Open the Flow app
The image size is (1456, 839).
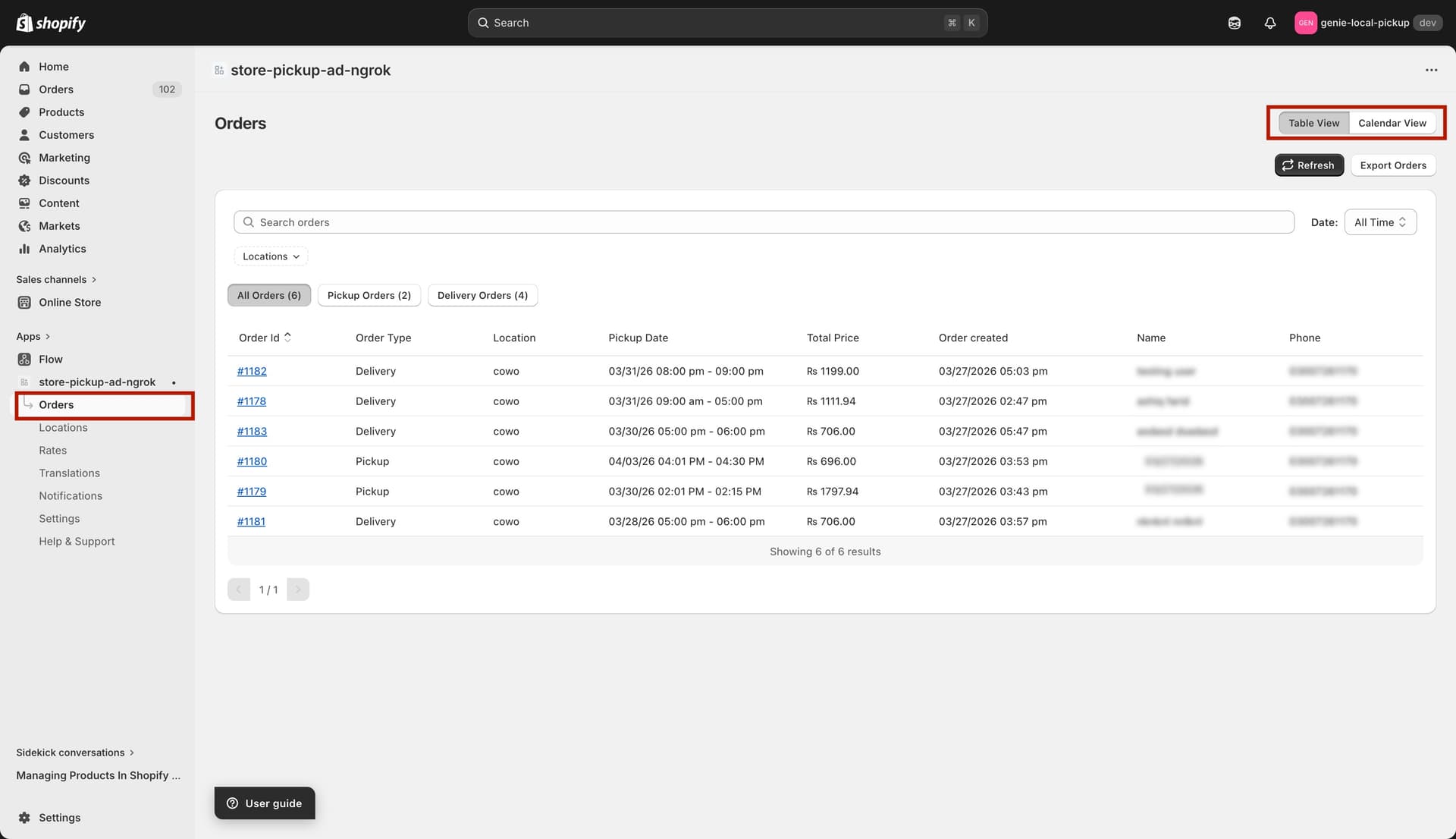(50, 359)
